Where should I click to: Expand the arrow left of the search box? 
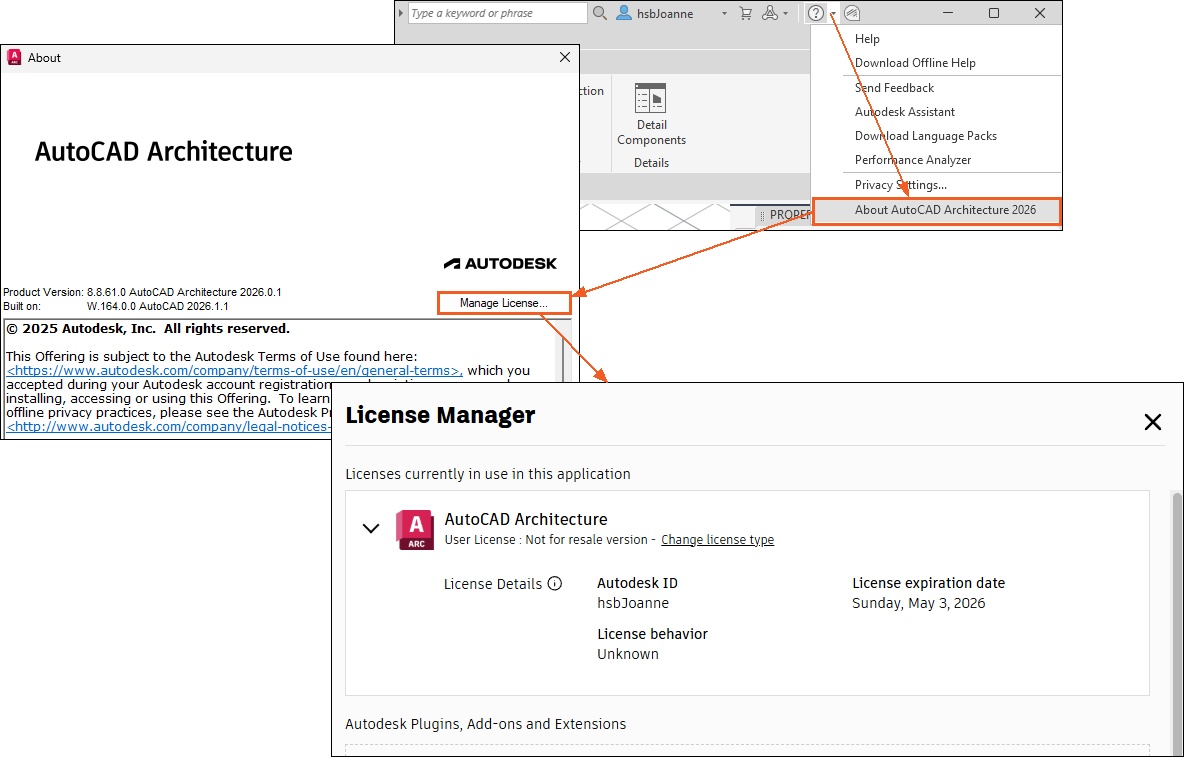tap(401, 13)
